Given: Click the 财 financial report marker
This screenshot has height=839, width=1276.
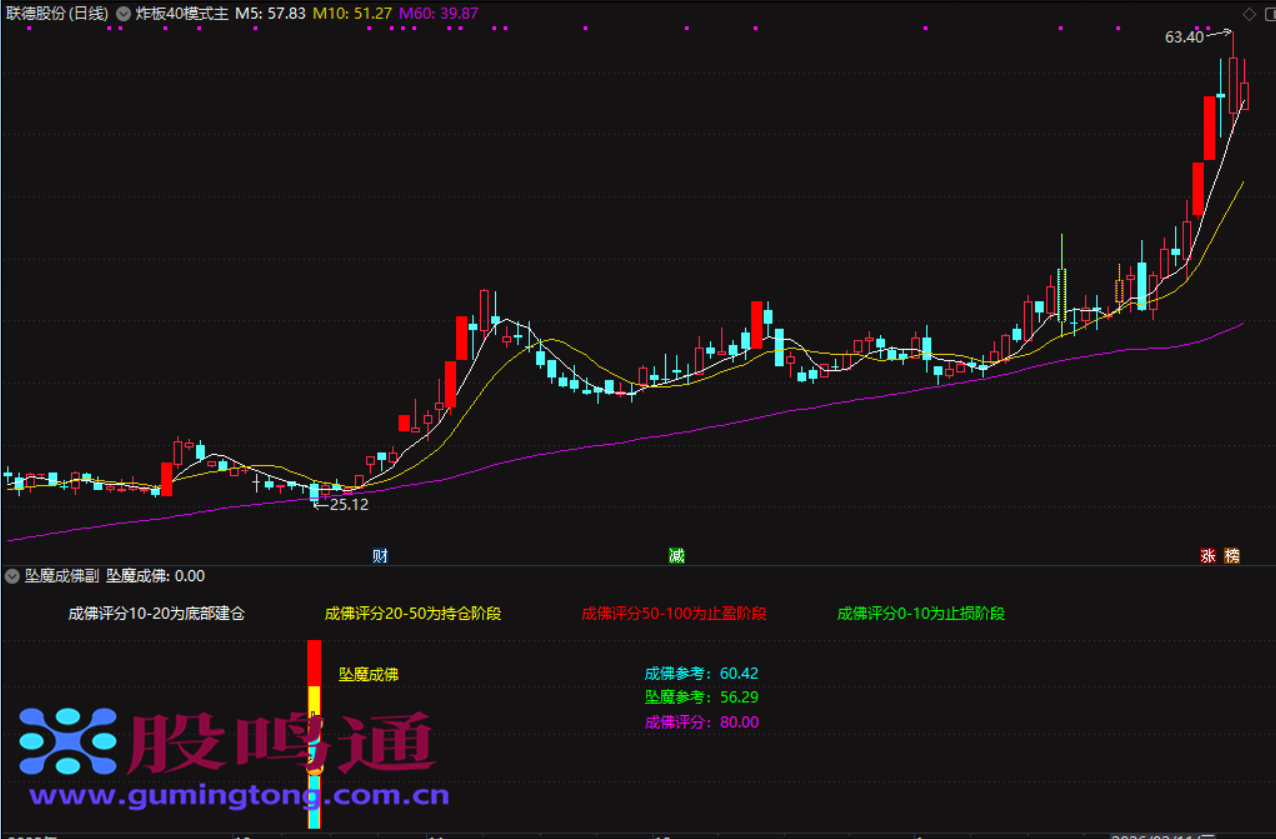Looking at the screenshot, I should 380,556.
